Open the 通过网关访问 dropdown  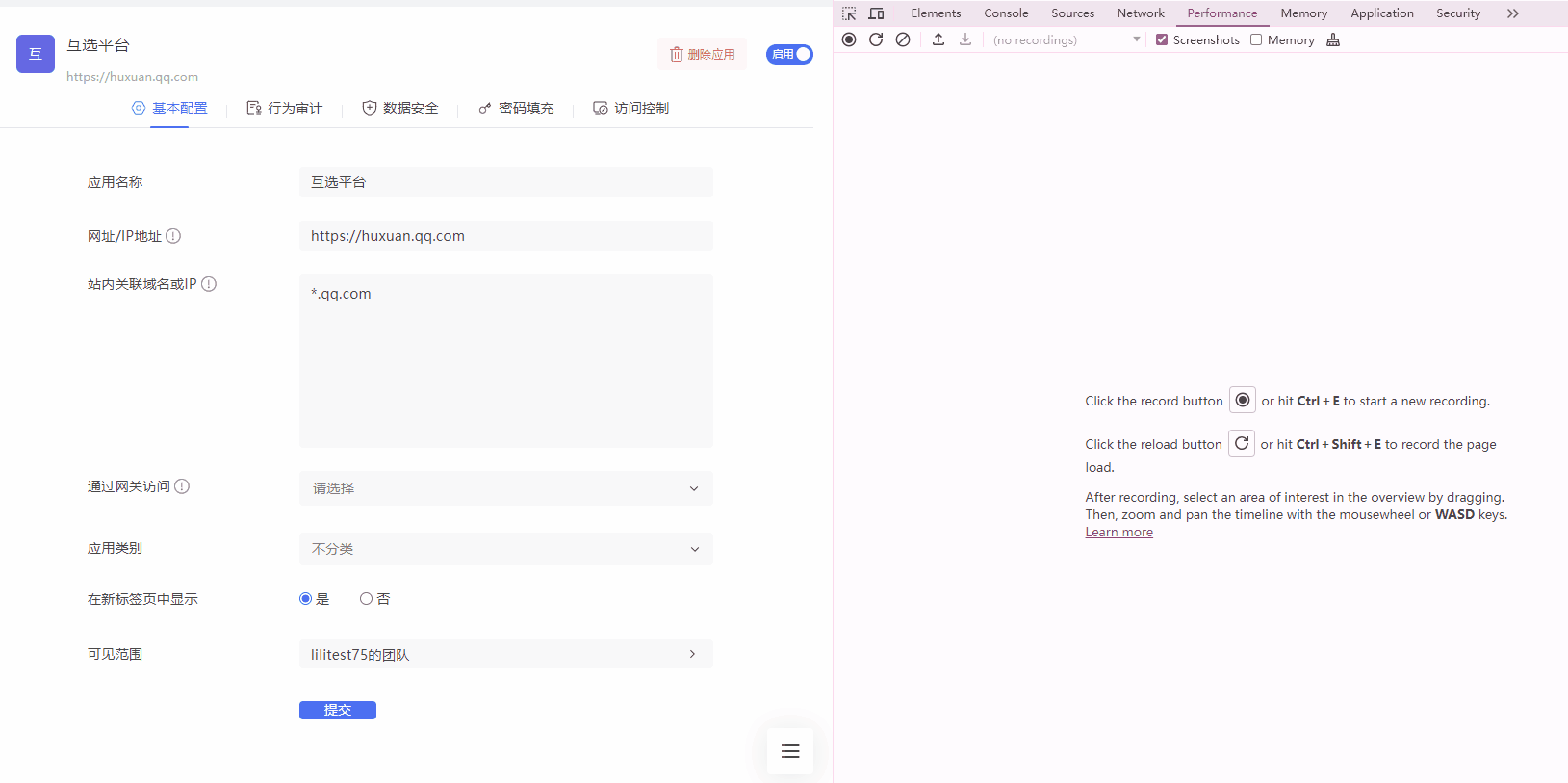click(506, 488)
